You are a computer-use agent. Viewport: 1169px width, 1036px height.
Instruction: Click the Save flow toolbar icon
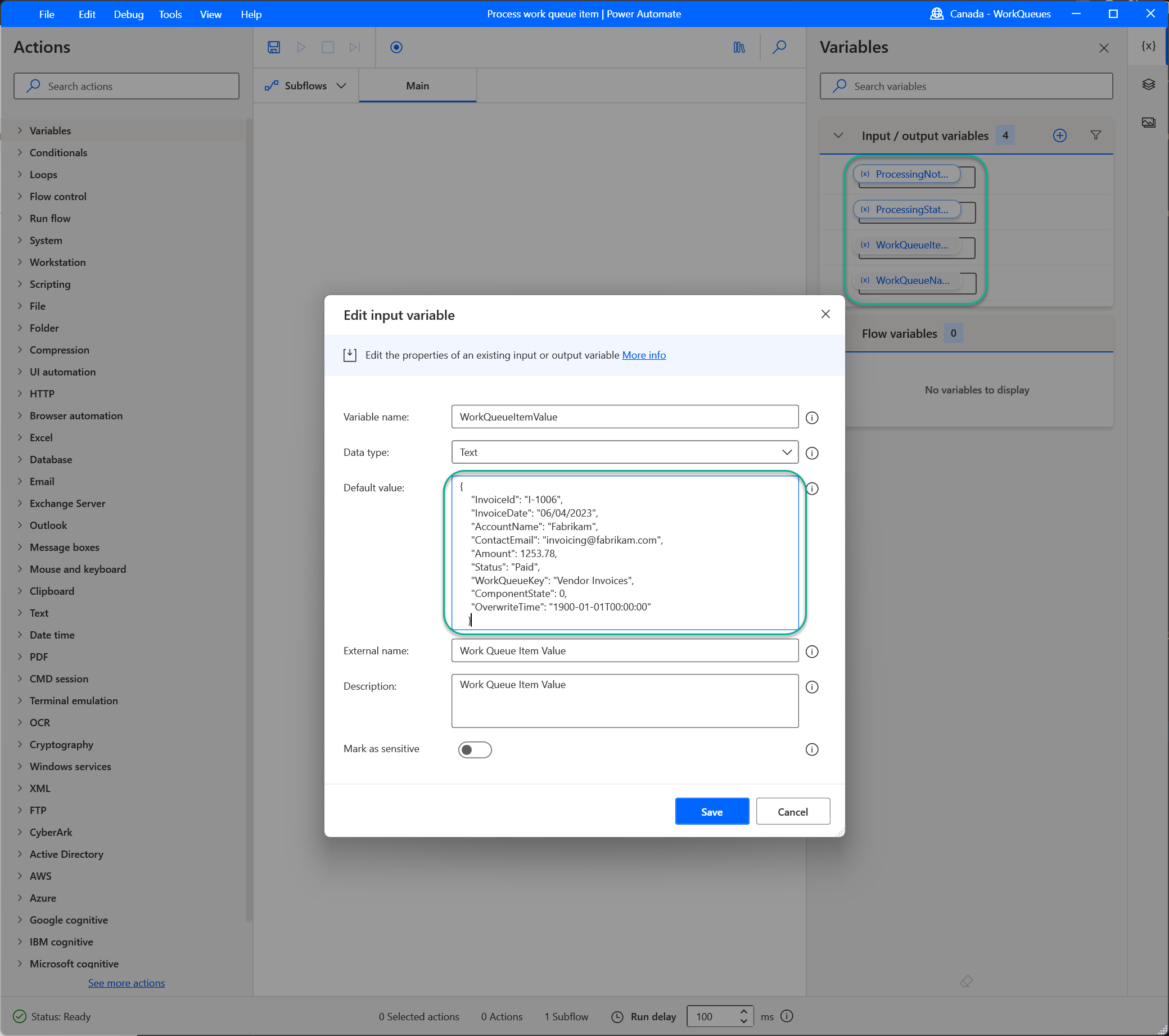point(273,47)
